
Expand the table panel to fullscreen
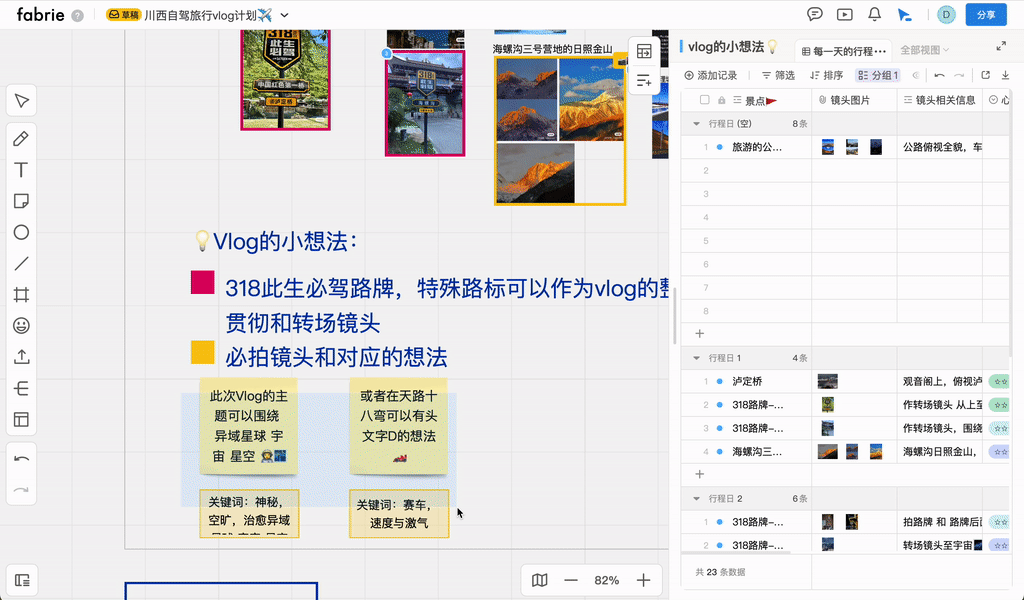pyautogui.click(x=1001, y=46)
